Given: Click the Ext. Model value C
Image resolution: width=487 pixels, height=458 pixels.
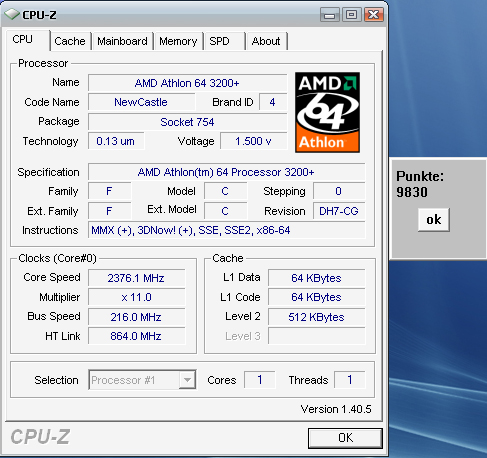Looking at the screenshot, I should [225, 211].
